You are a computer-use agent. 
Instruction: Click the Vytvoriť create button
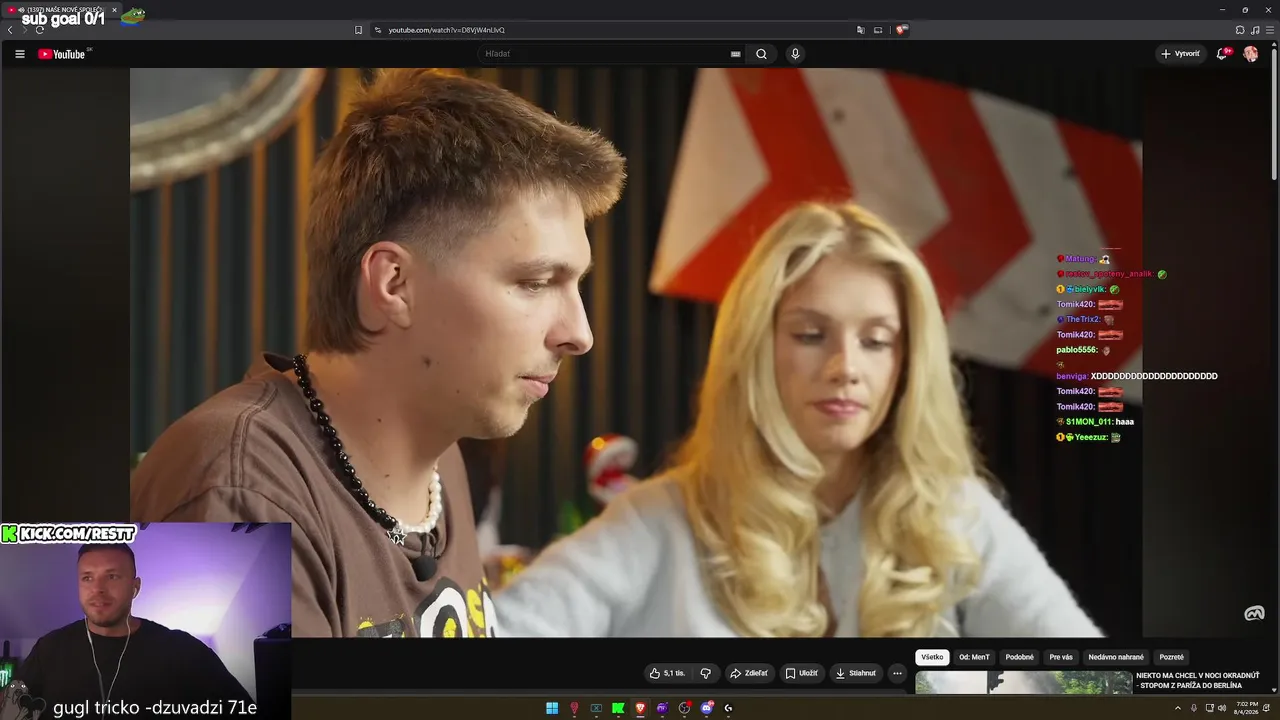[x=1180, y=54]
